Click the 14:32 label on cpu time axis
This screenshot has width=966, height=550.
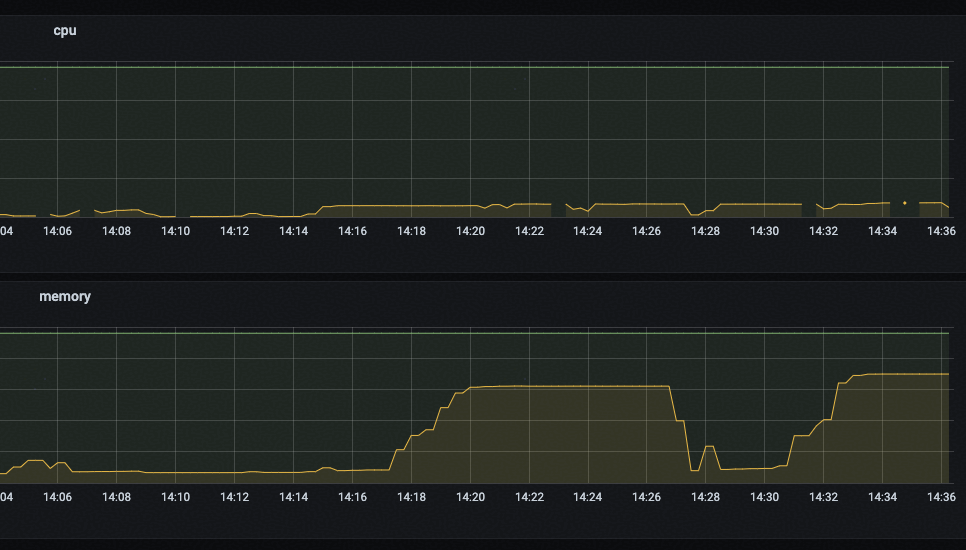(824, 231)
